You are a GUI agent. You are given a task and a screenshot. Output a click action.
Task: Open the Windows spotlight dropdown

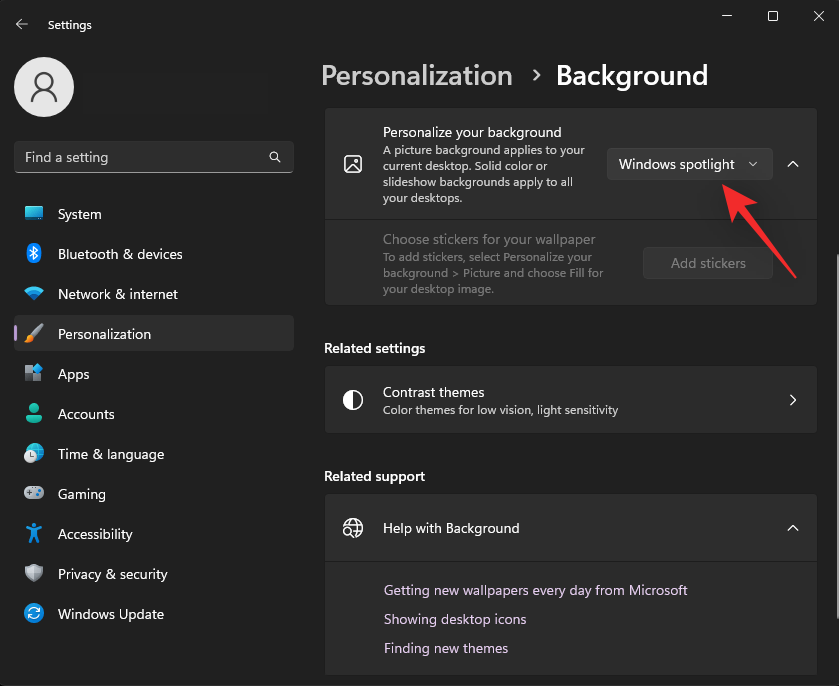click(689, 163)
